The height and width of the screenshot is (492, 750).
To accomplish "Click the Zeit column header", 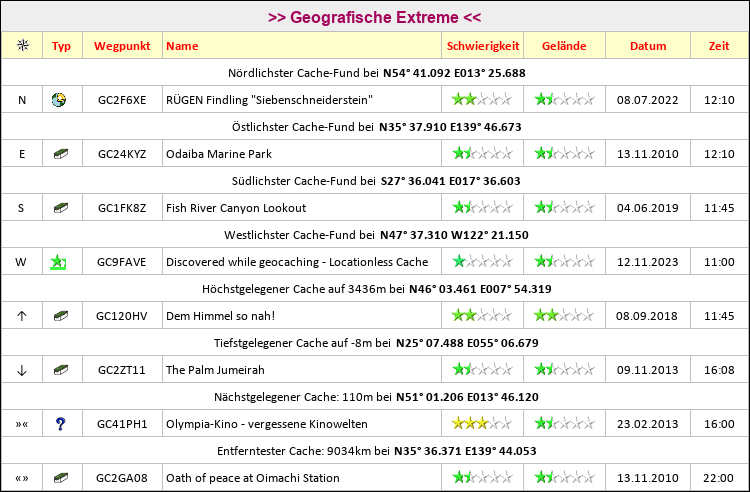I will tap(719, 46).
